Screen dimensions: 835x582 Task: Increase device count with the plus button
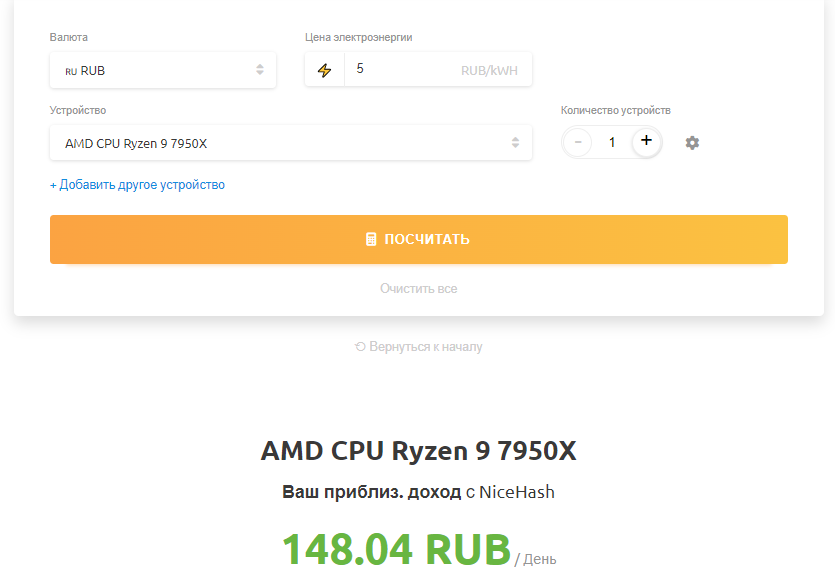point(646,142)
